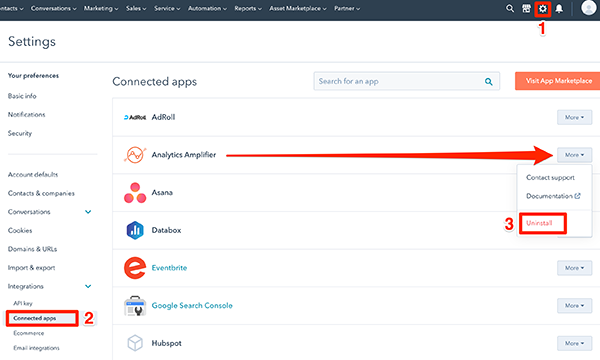Click the search icon in app search box

point(489,81)
